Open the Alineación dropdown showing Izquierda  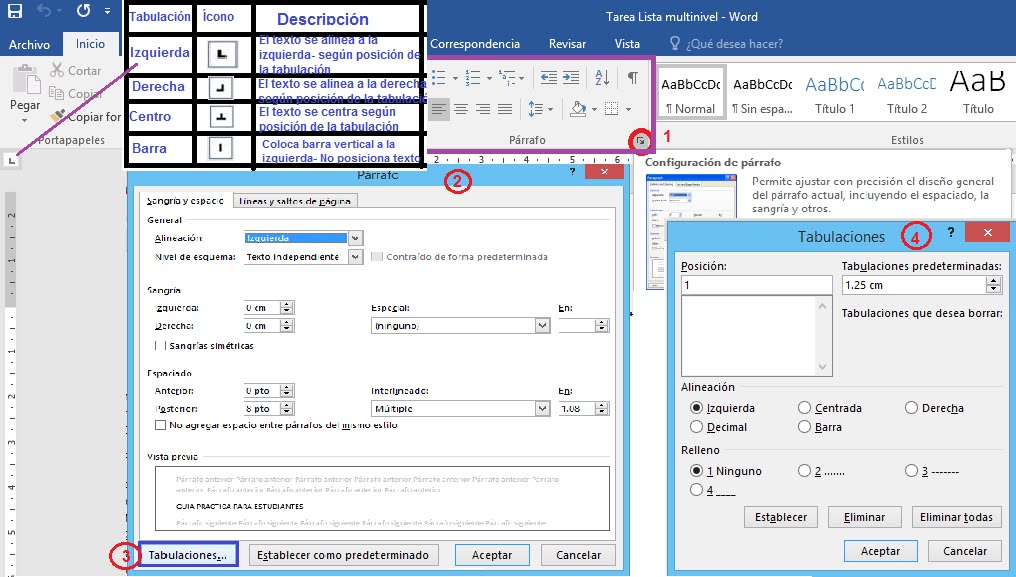tap(355, 237)
